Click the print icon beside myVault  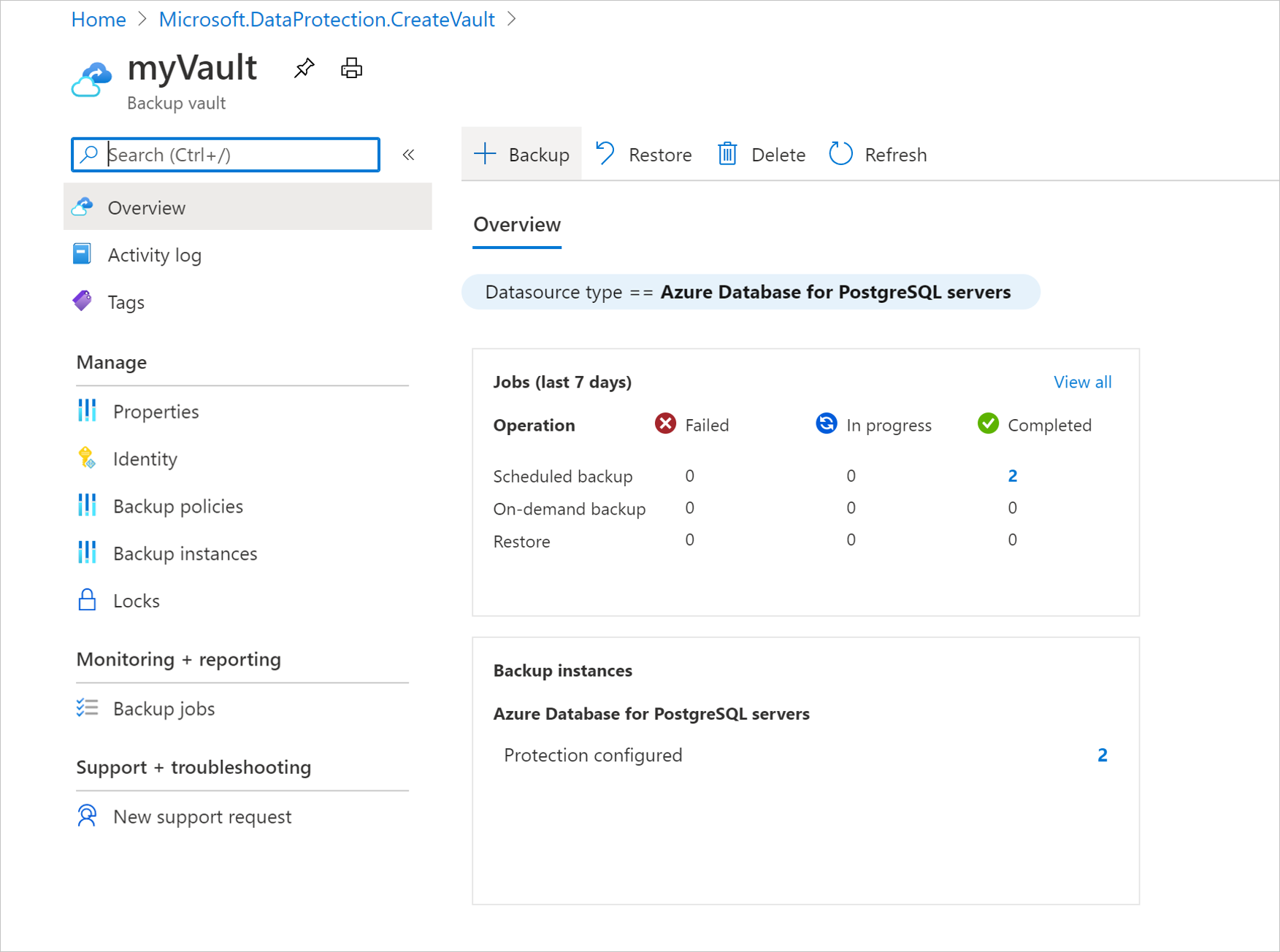point(351,67)
